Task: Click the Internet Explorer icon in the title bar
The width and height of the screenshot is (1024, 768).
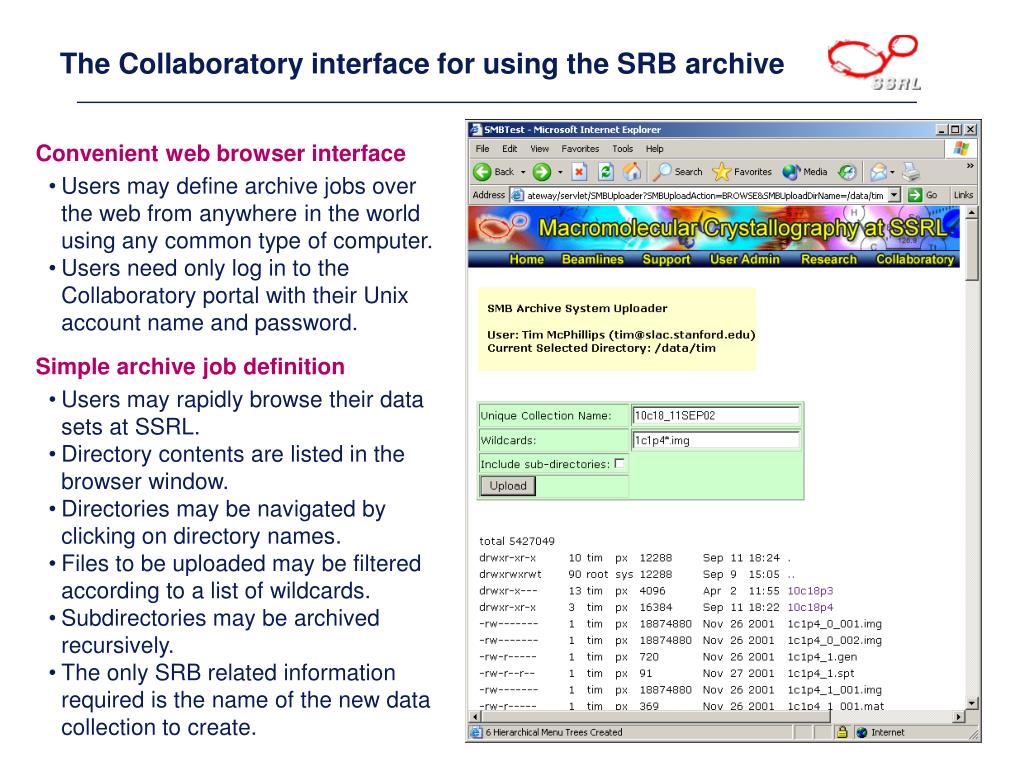Action: 475,129
